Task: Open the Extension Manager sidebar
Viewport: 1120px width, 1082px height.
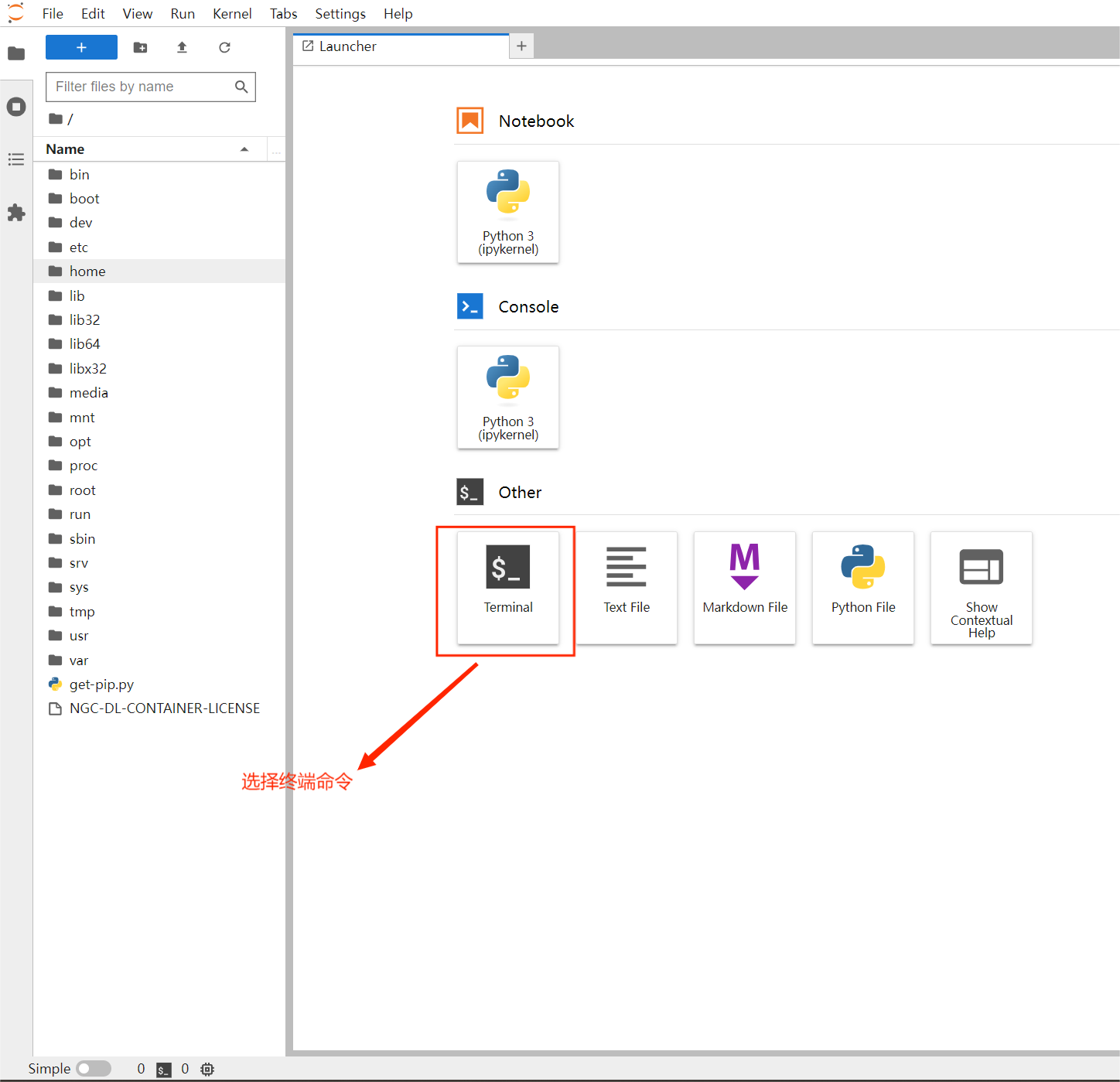Action: click(x=16, y=213)
